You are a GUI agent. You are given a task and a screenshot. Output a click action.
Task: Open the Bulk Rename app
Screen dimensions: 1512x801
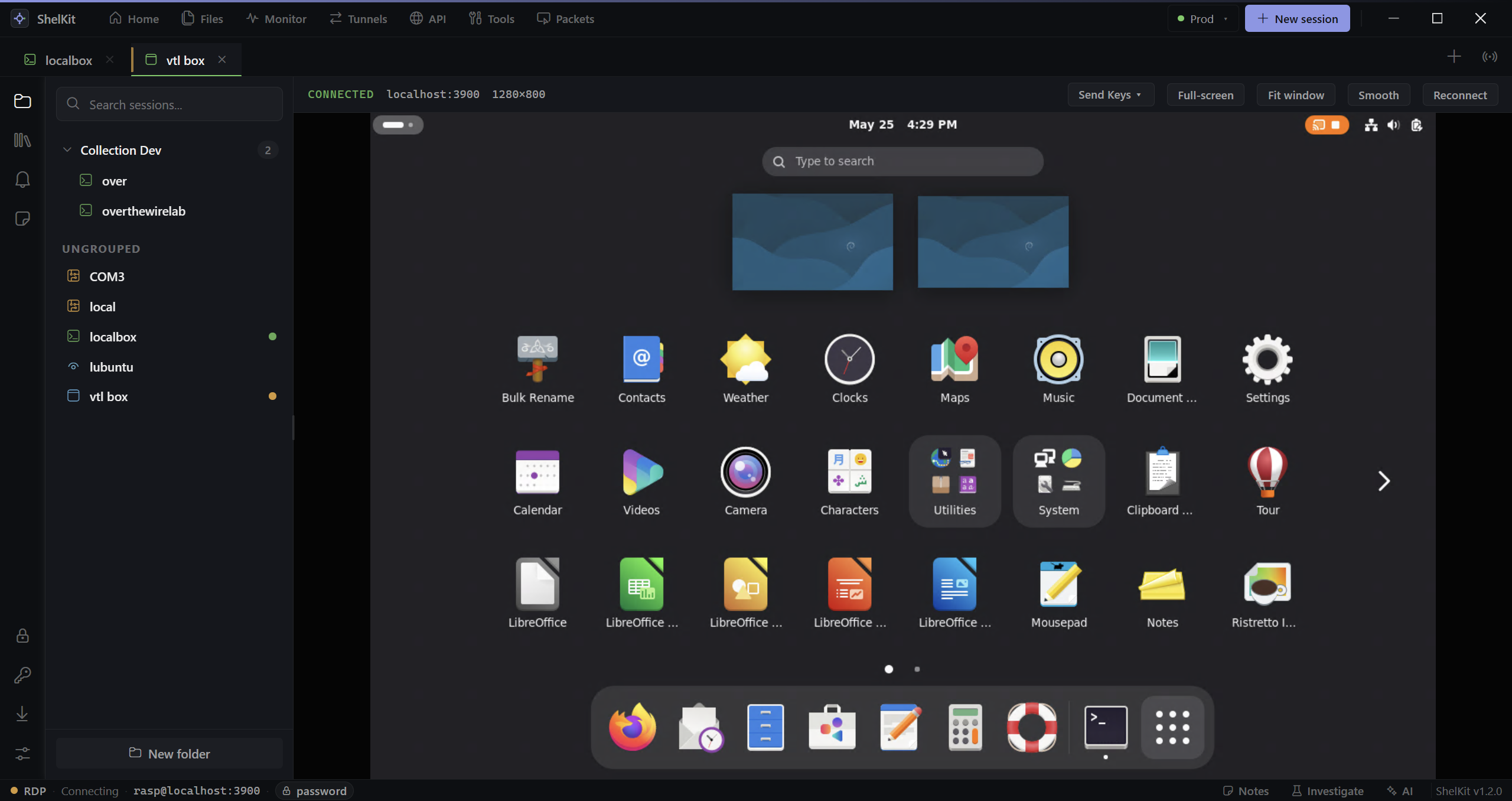537,369
